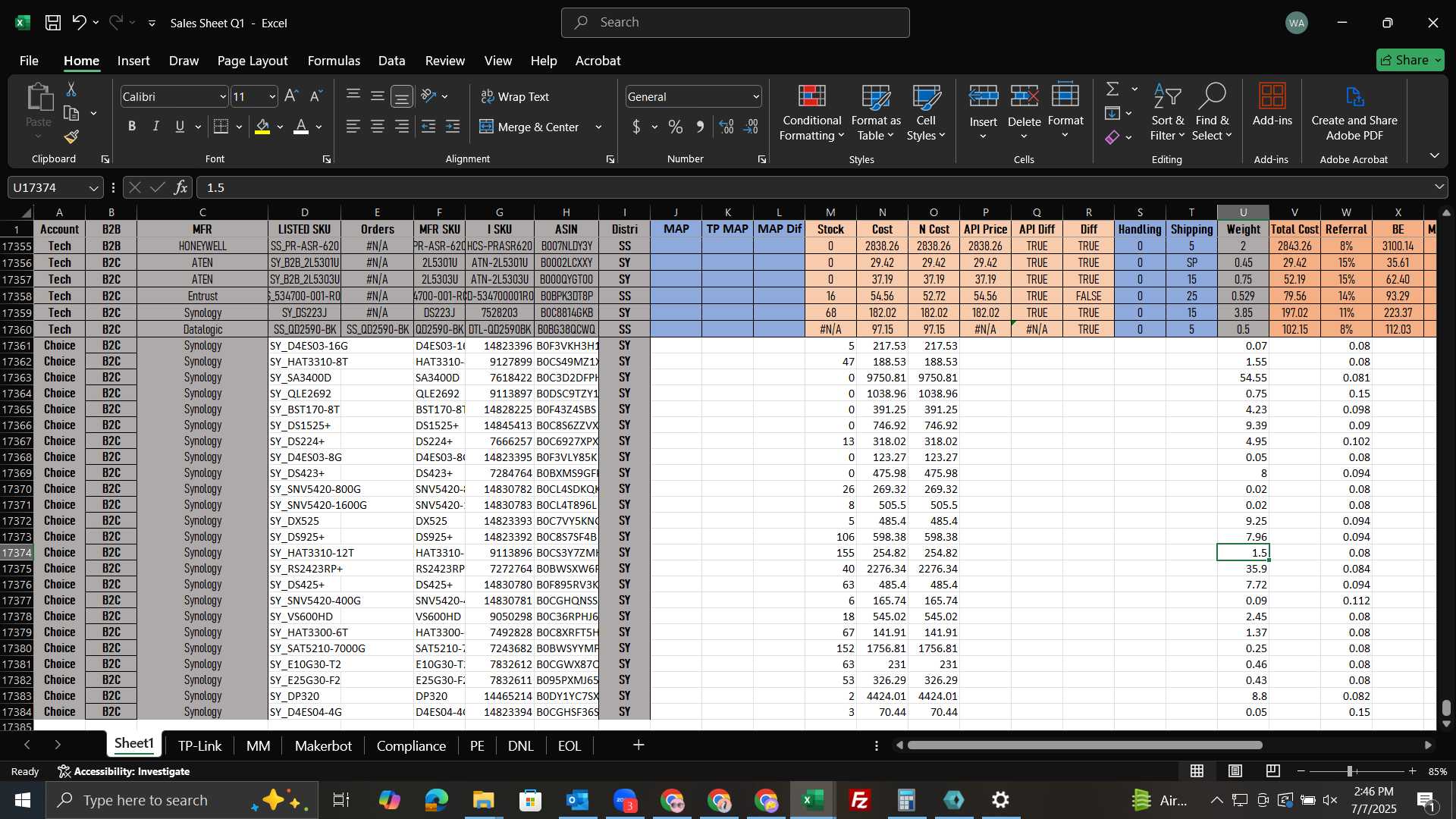Image resolution: width=1456 pixels, height=819 pixels.
Task: Click the Save icon in title bar
Action: click(x=53, y=23)
